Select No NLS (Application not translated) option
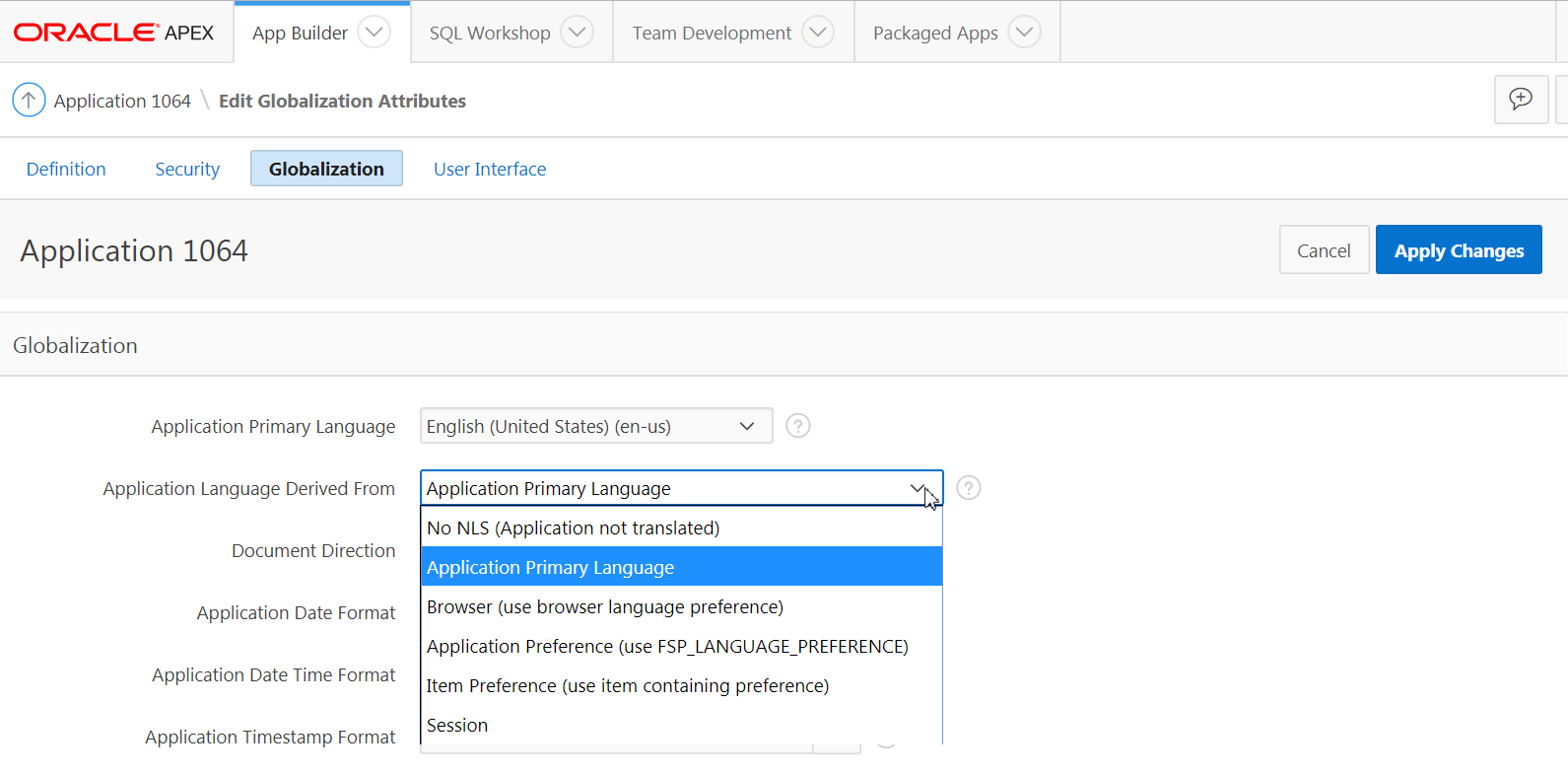 (573, 528)
